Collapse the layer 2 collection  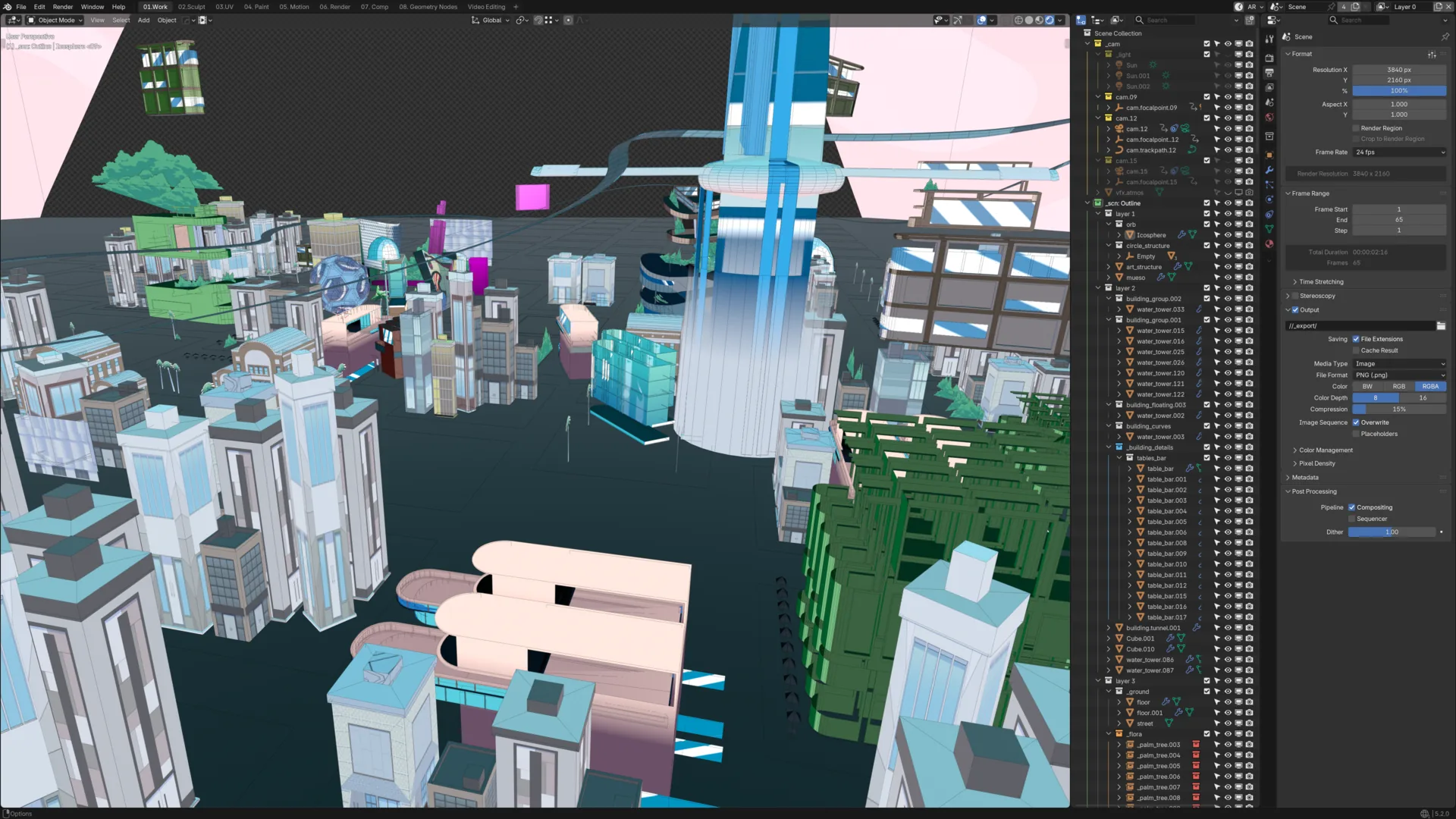[1098, 288]
